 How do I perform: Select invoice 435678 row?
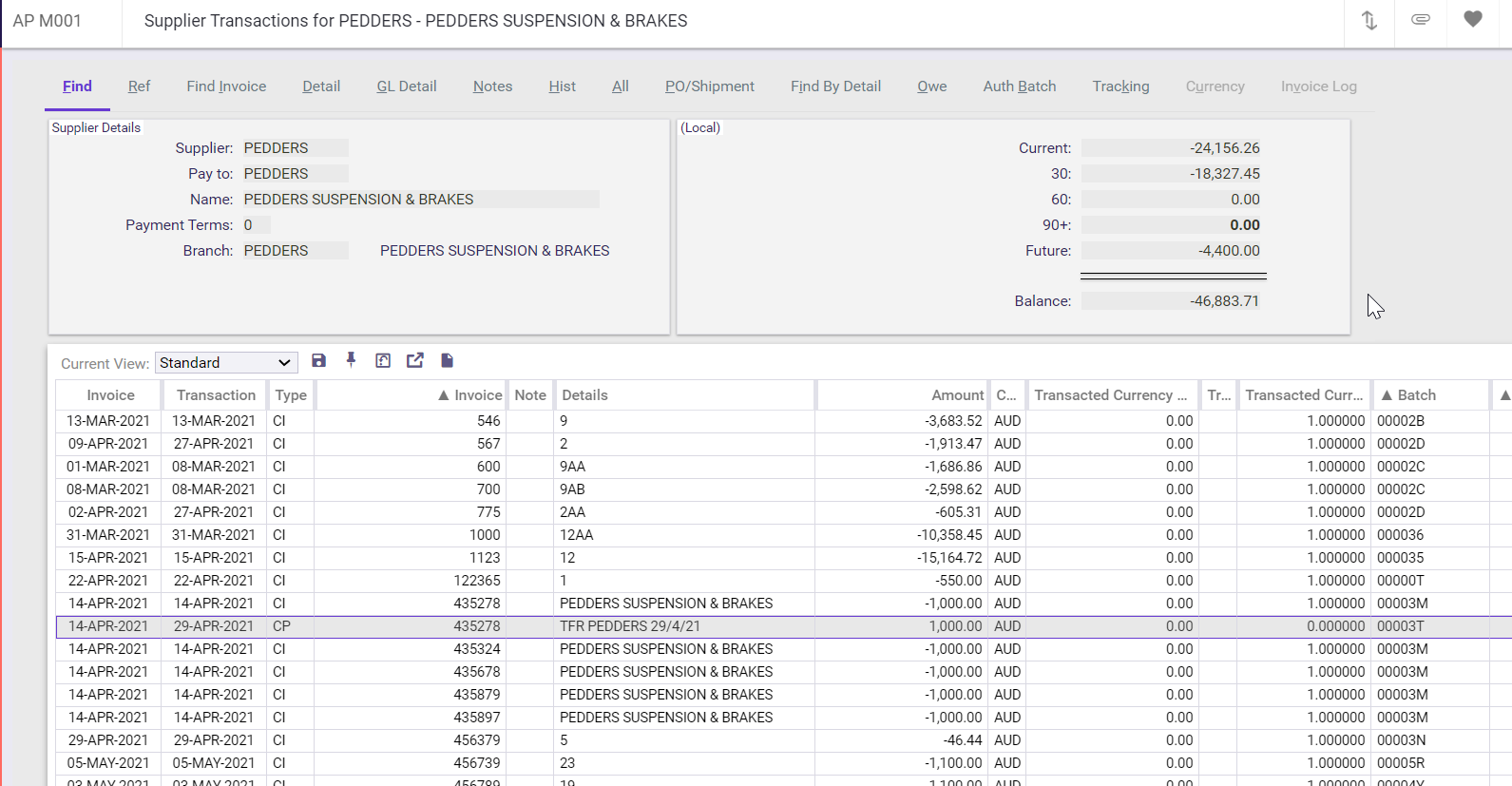click(783, 672)
